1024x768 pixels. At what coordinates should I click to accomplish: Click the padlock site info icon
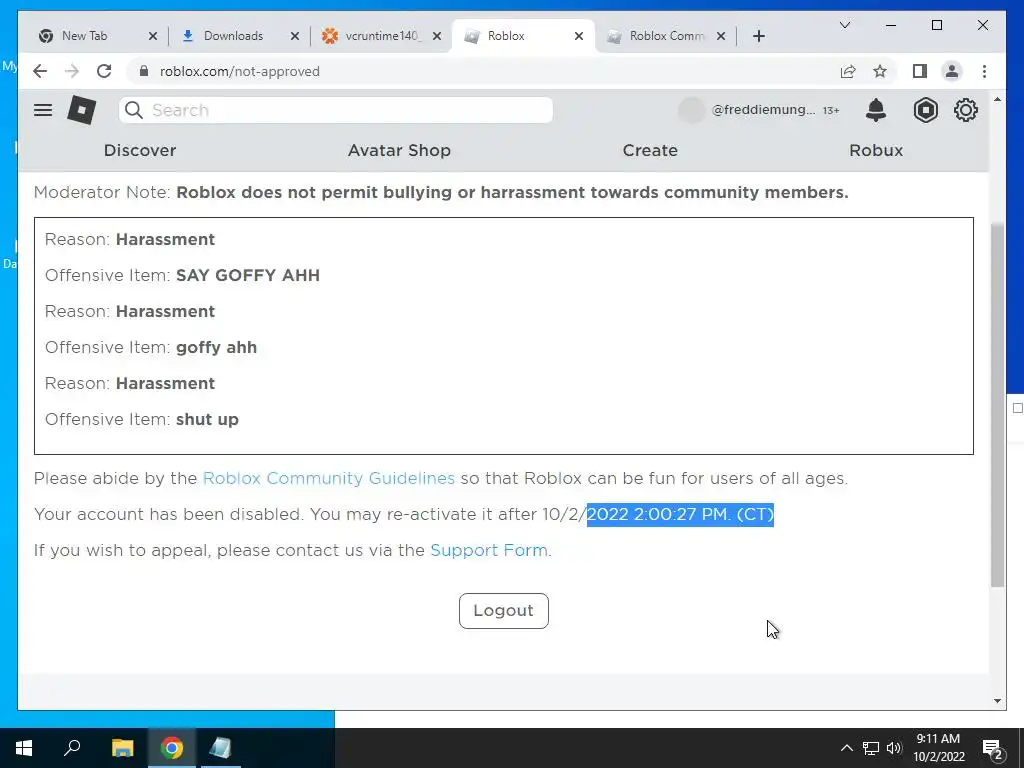click(144, 71)
